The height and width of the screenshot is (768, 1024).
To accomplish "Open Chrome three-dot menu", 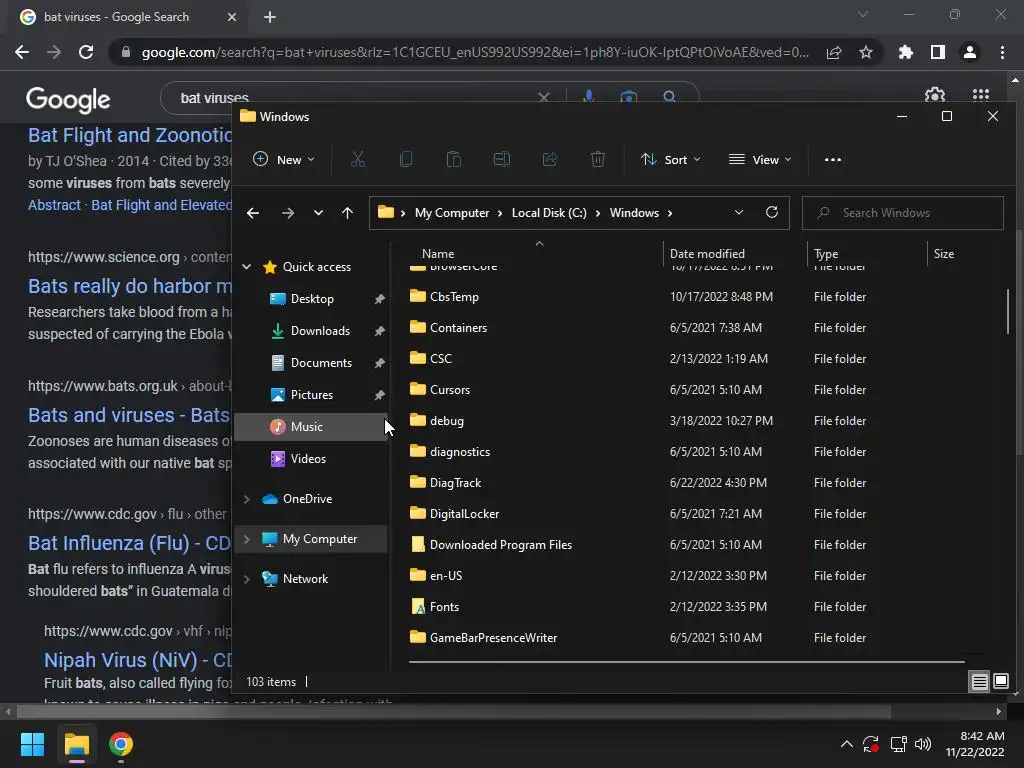I will pos(1002,52).
